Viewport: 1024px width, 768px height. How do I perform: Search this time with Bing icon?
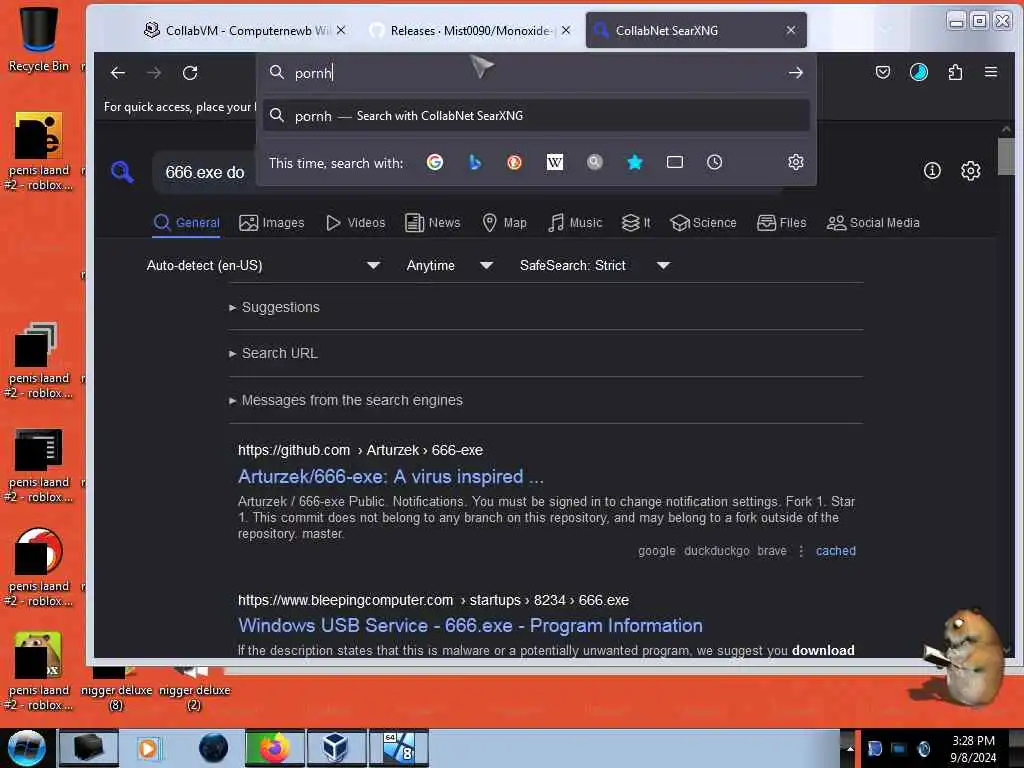[x=475, y=162]
